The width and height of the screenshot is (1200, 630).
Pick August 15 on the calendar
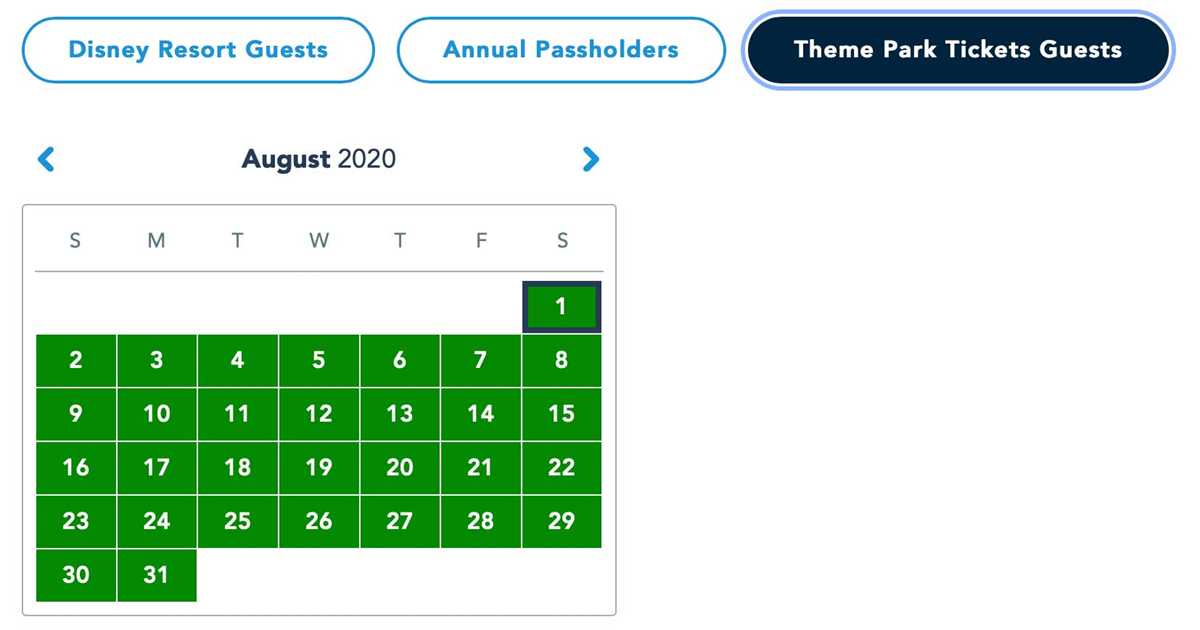point(561,414)
